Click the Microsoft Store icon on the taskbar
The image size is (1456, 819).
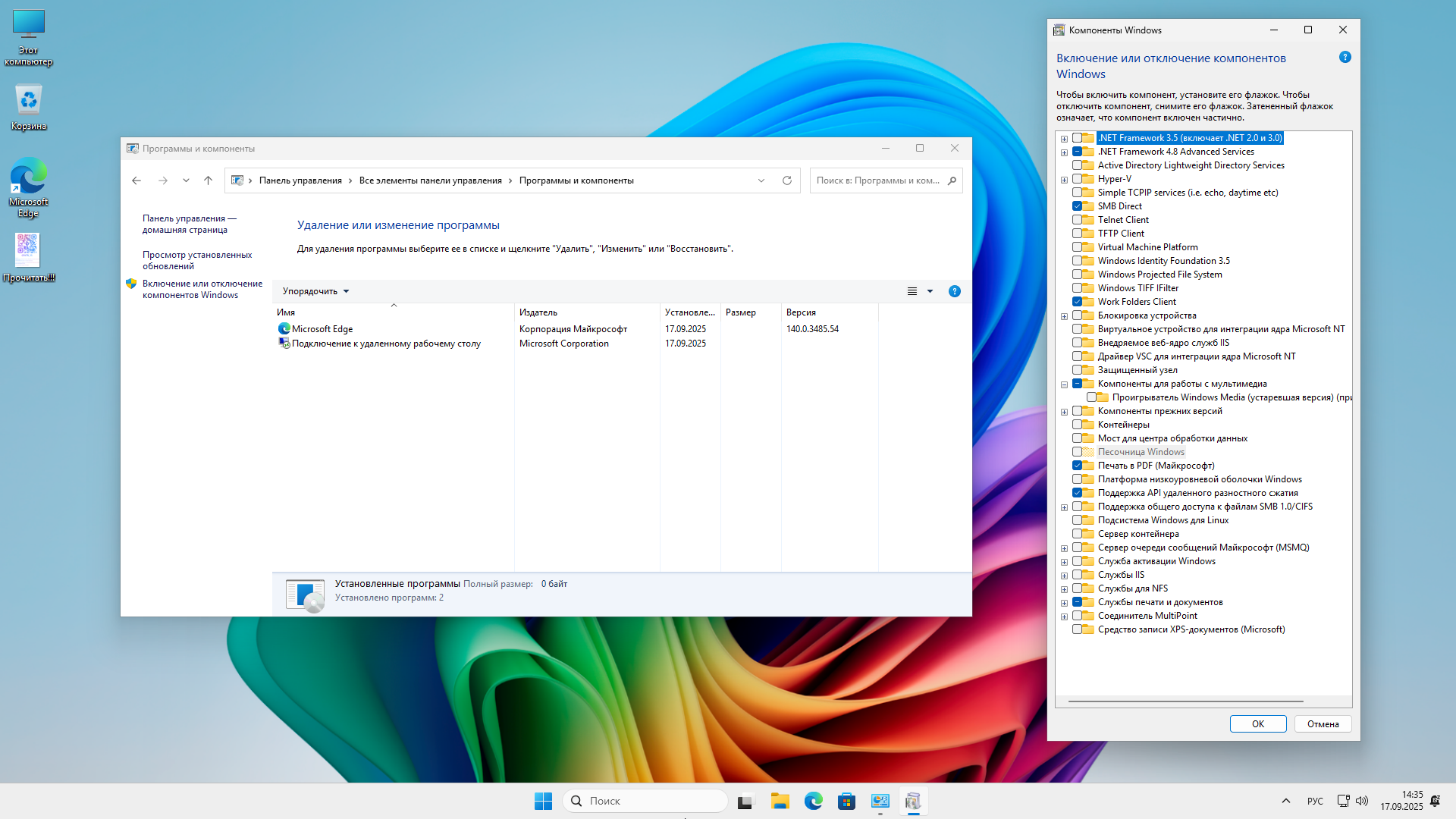(846, 801)
